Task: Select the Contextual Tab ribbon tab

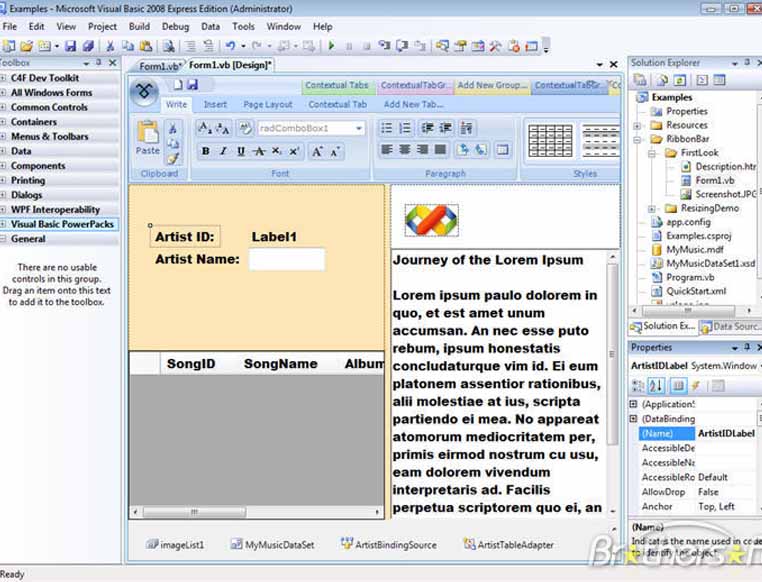Action: pos(337,104)
